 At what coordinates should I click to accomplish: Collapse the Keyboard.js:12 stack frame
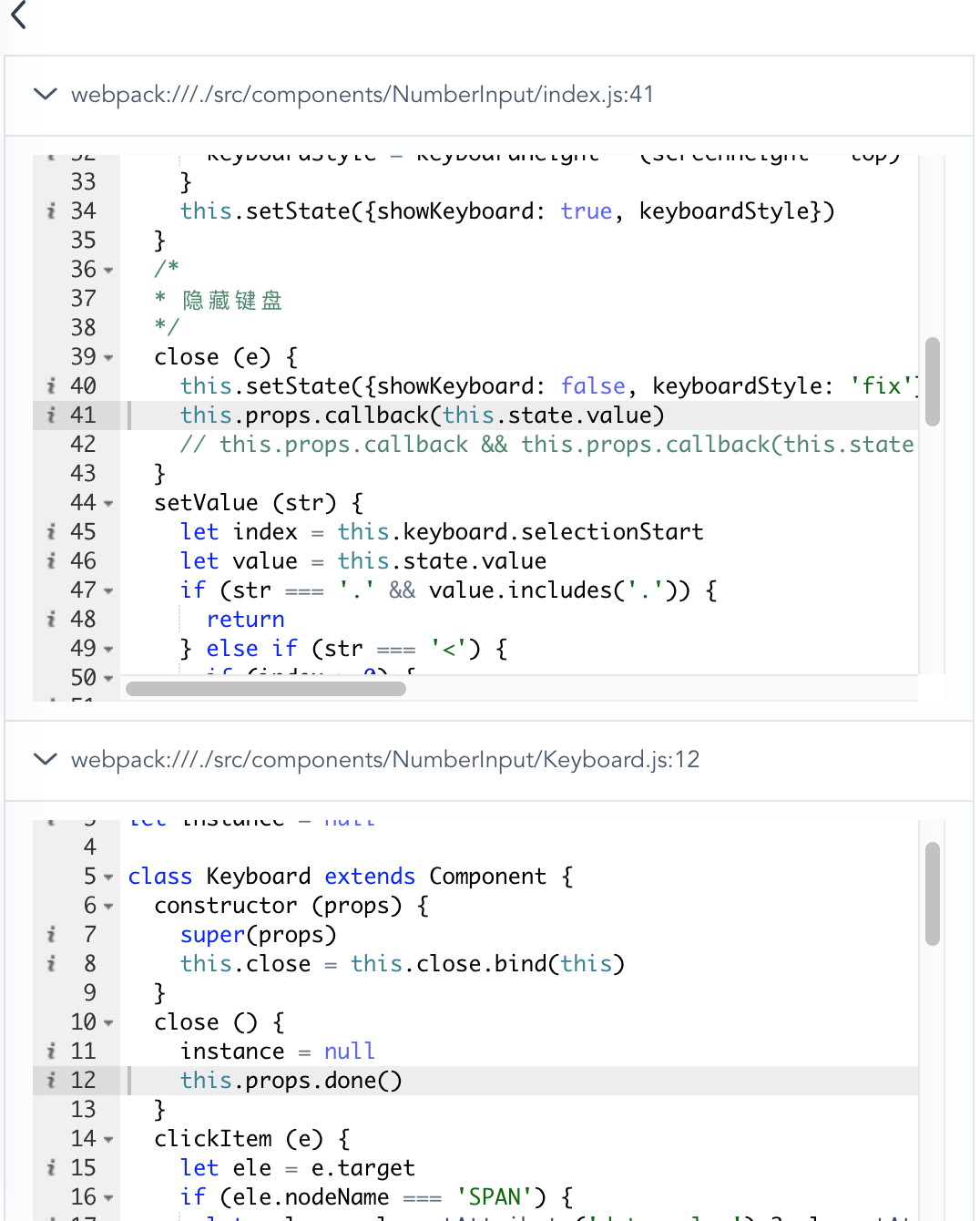coord(45,759)
